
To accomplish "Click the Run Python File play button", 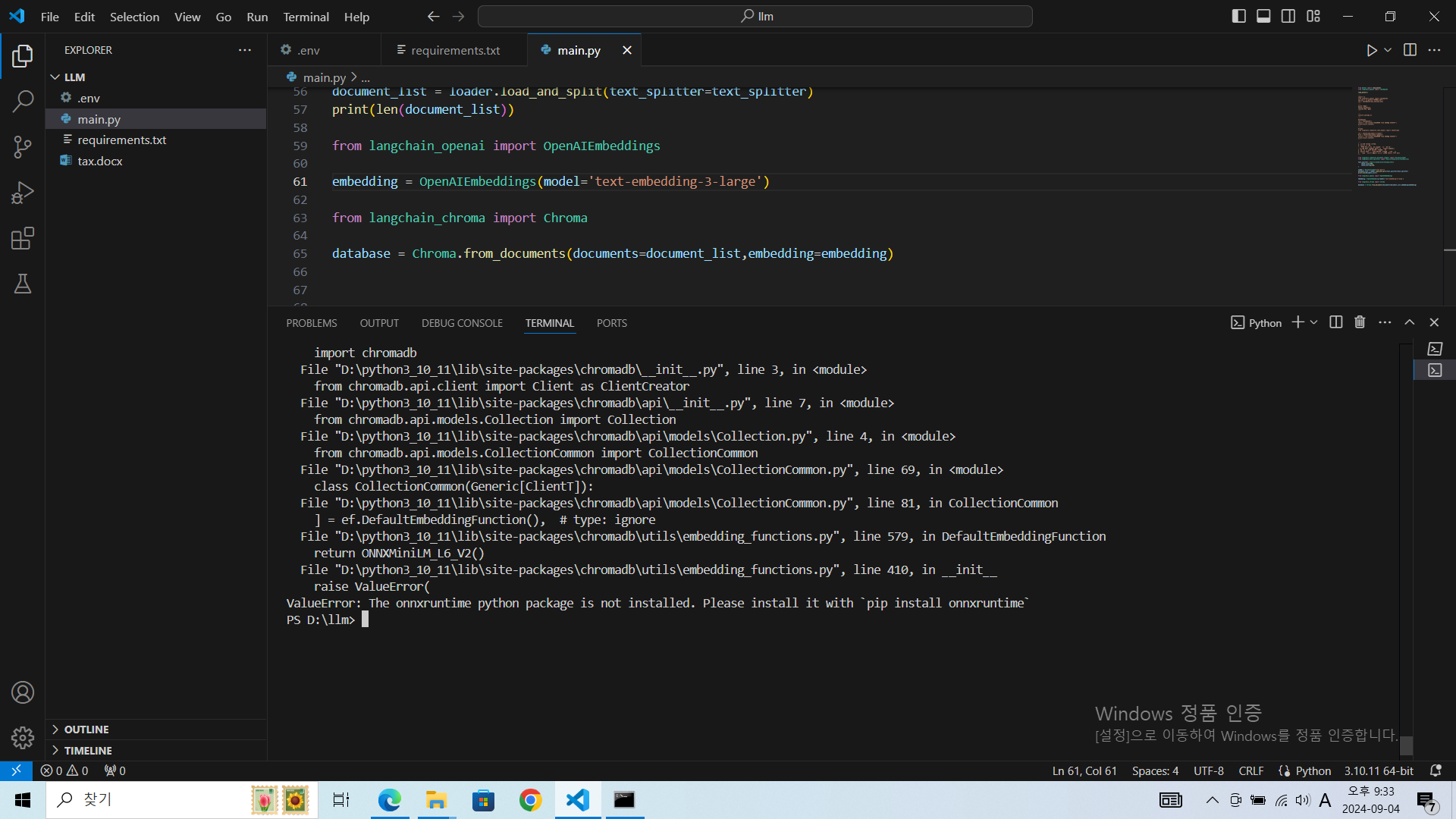I will click(1371, 50).
